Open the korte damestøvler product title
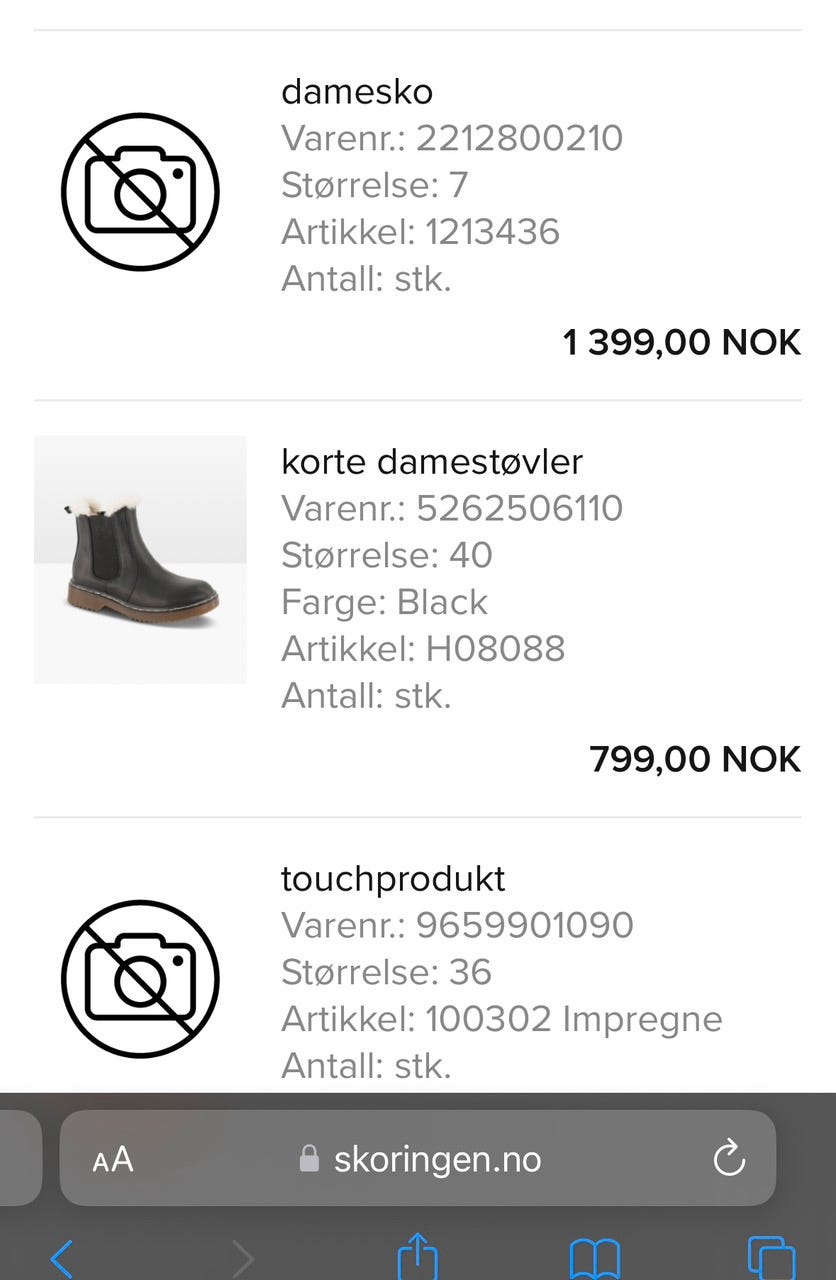The width and height of the screenshot is (836, 1280). point(432,462)
